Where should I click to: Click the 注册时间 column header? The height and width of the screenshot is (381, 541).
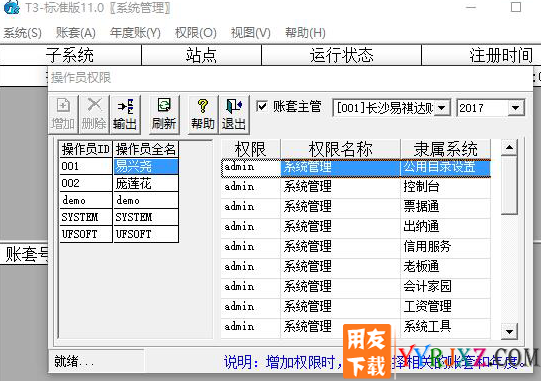point(482,55)
